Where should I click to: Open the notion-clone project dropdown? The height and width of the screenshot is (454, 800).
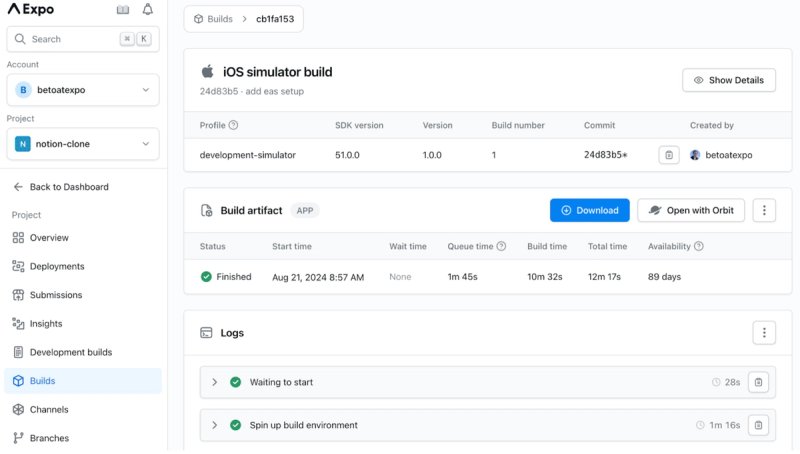point(83,144)
